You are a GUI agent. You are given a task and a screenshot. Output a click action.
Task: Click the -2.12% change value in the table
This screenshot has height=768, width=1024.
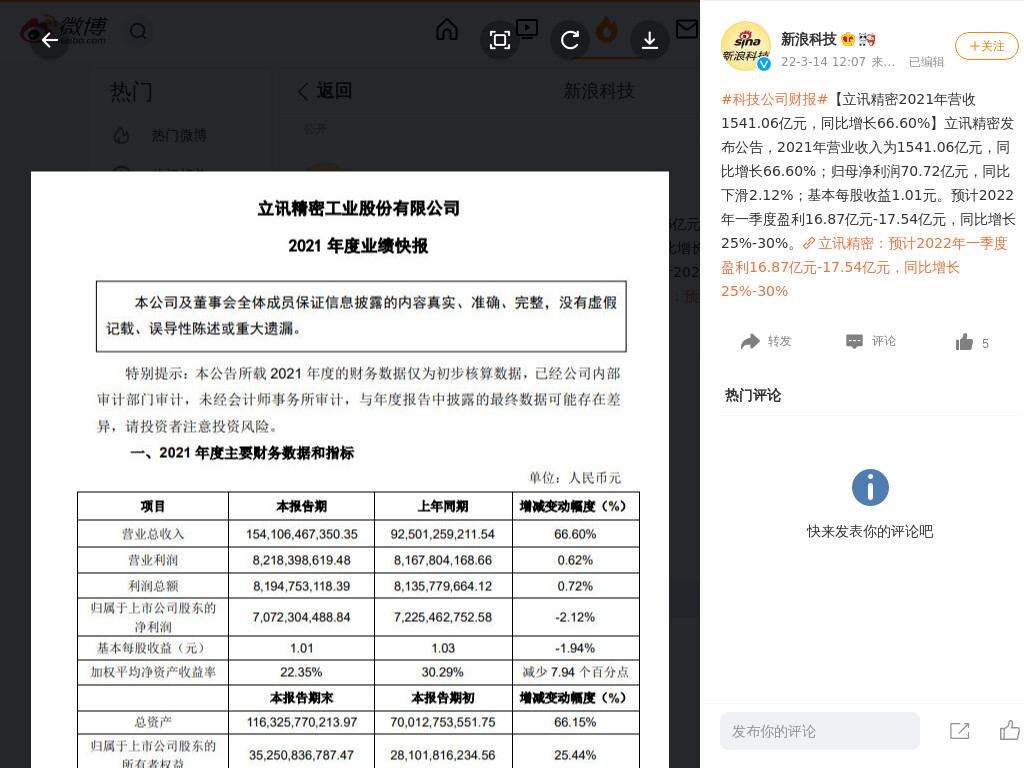pyautogui.click(x=575, y=617)
